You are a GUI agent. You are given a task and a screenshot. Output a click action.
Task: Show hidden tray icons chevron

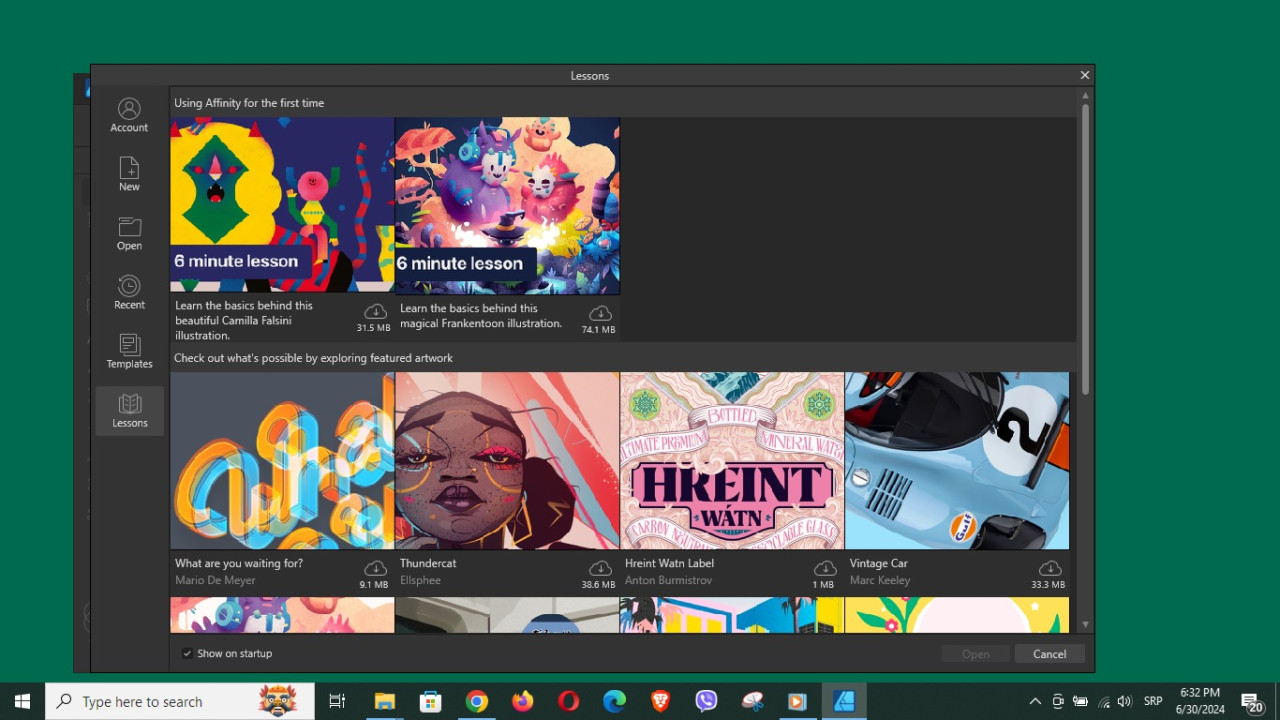click(1035, 701)
